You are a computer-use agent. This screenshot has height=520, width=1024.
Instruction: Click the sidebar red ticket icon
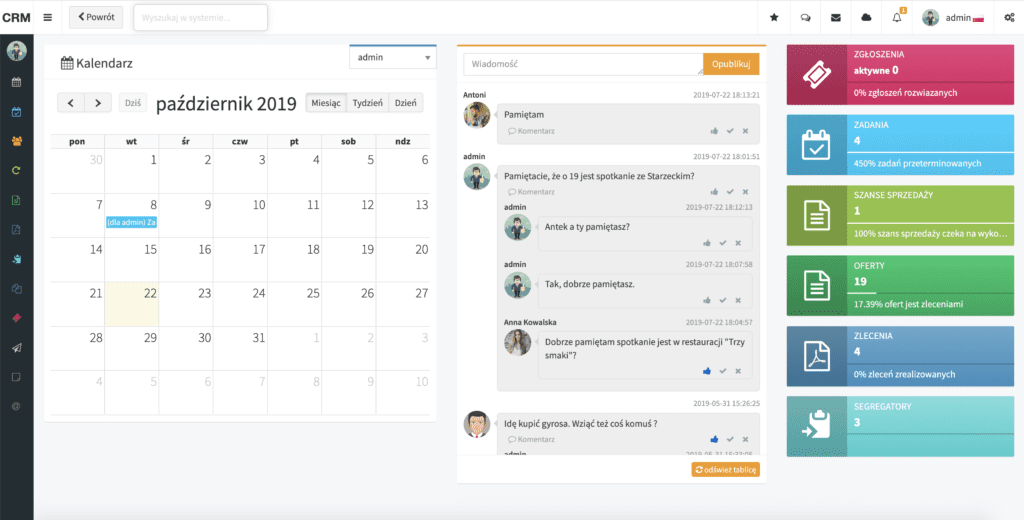[x=16, y=317]
